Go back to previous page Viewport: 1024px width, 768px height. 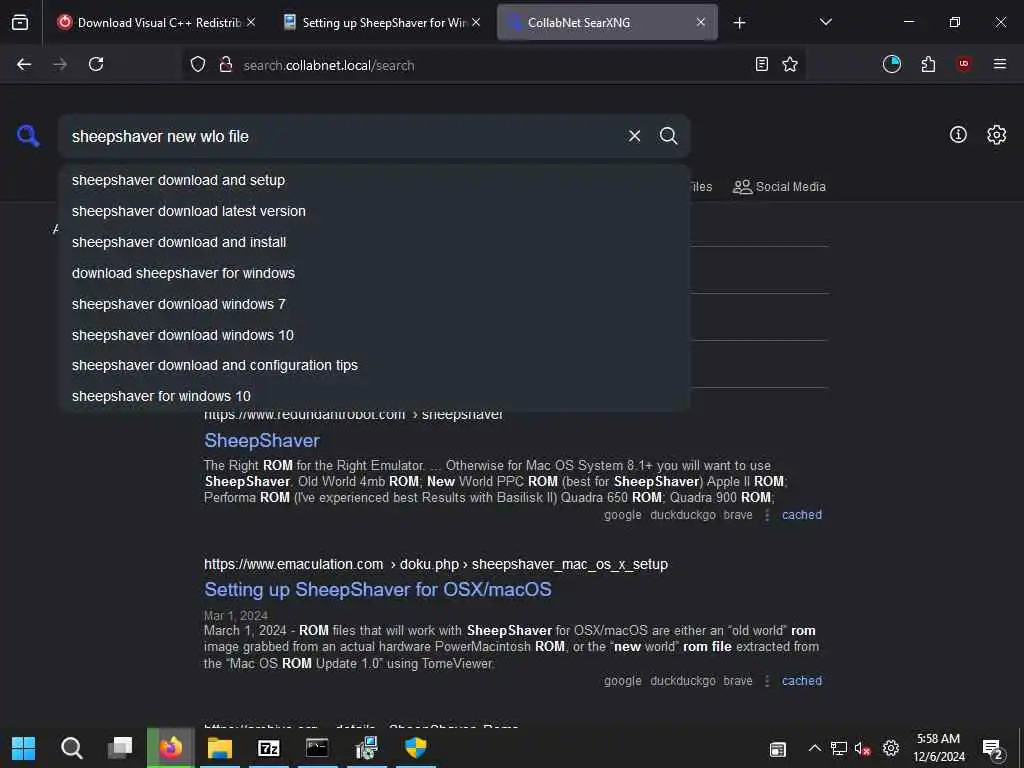pyautogui.click(x=24, y=64)
